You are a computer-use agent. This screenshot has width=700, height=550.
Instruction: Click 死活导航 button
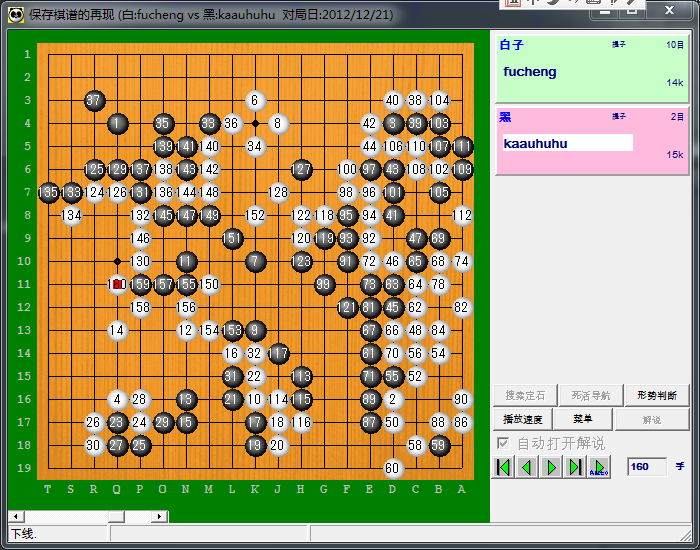[x=591, y=395]
